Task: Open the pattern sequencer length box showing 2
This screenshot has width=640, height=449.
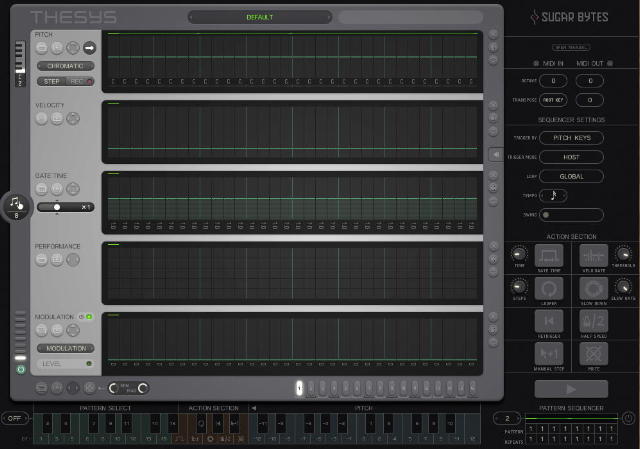Action: (x=507, y=418)
